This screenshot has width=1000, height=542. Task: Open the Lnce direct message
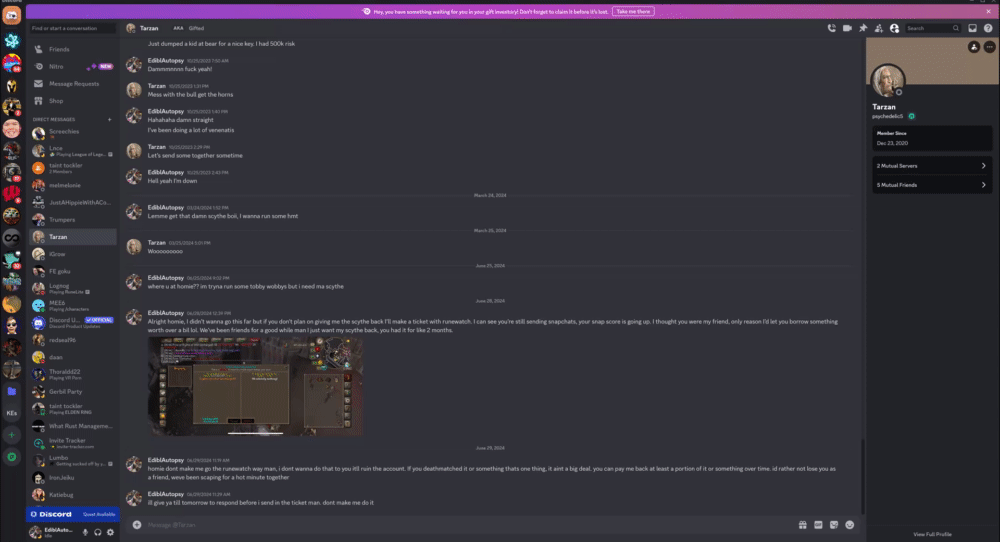click(72, 150)
